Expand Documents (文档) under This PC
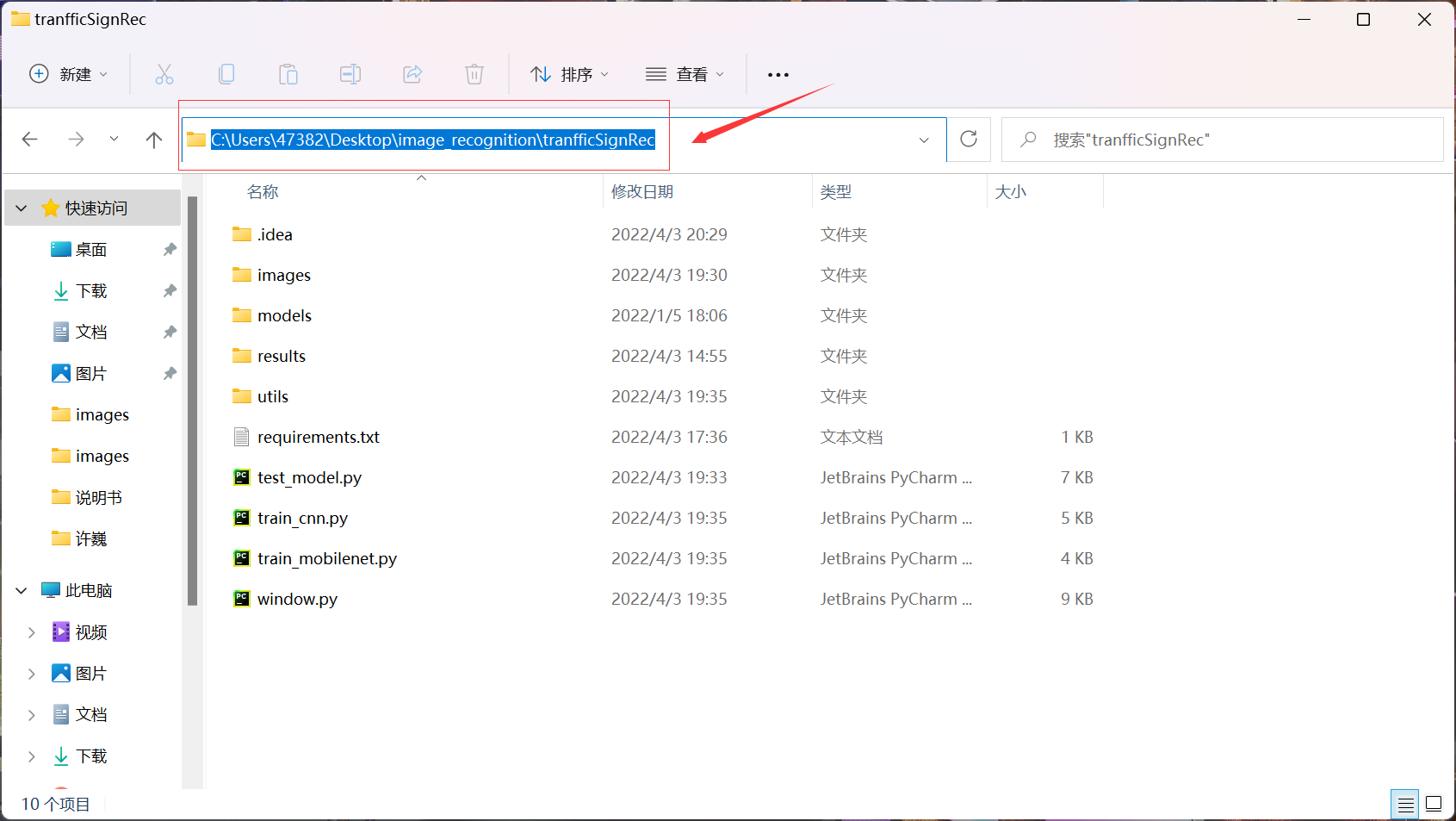This screenshot has width=1456, height=821. pos(32,715)
